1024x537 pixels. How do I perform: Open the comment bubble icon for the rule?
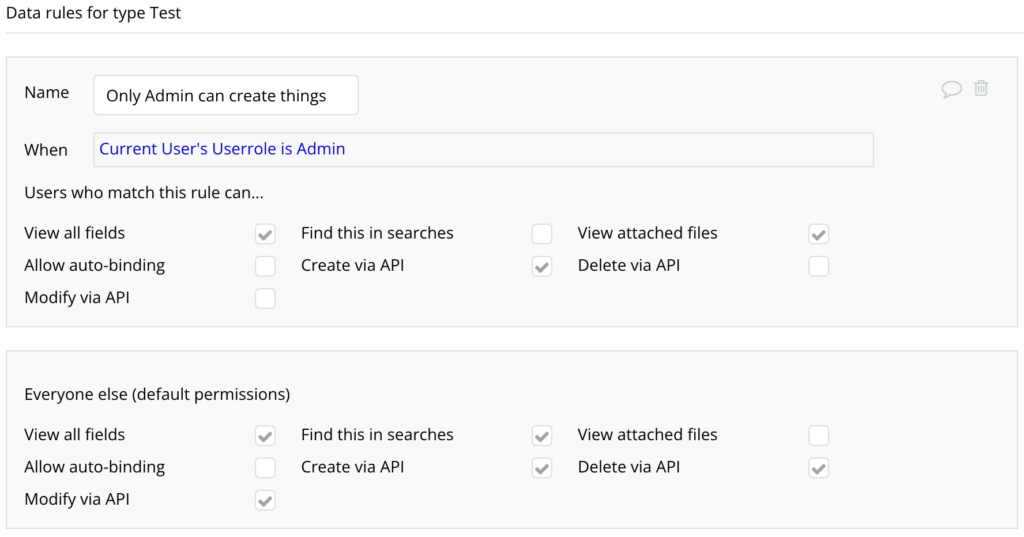[952, 89]
